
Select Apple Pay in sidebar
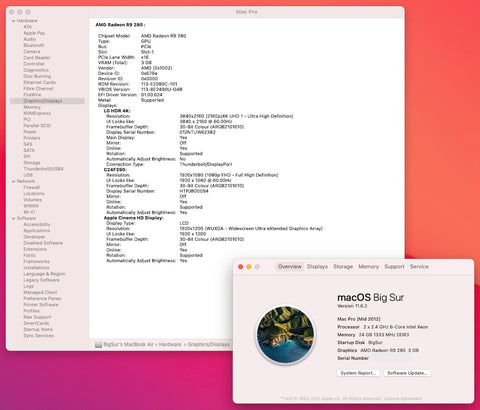tap(34, 33)
